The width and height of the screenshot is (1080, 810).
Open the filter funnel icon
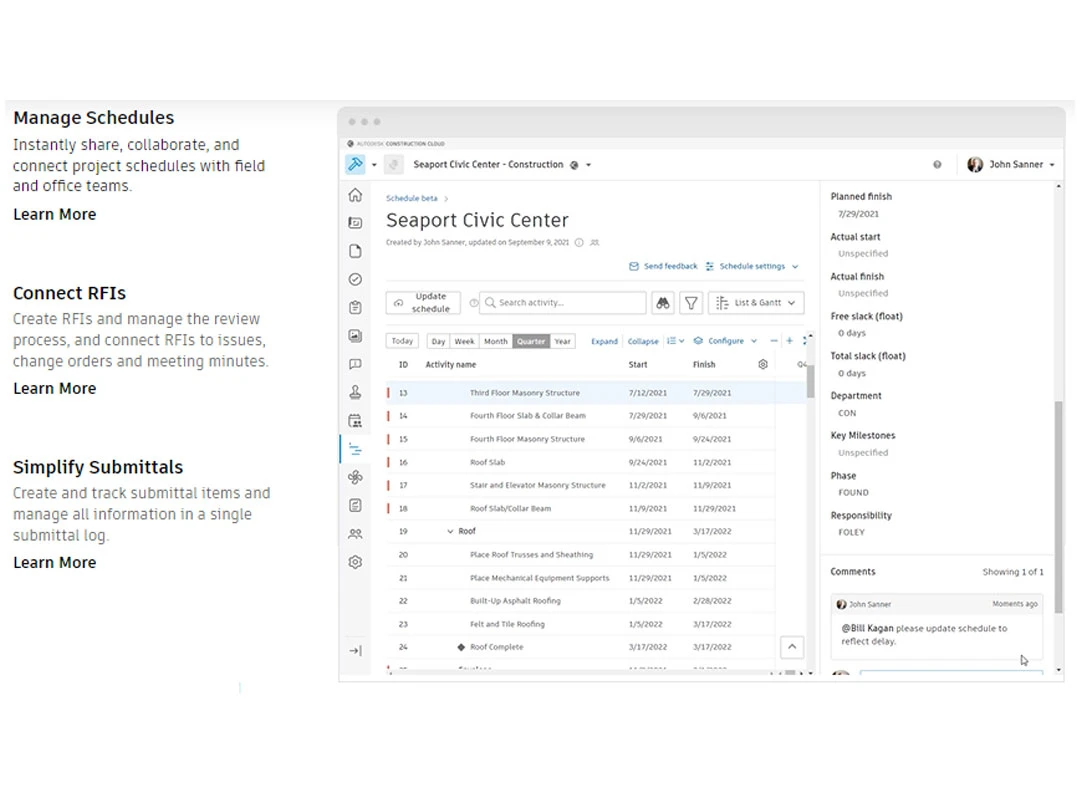[x=691, y=302]
